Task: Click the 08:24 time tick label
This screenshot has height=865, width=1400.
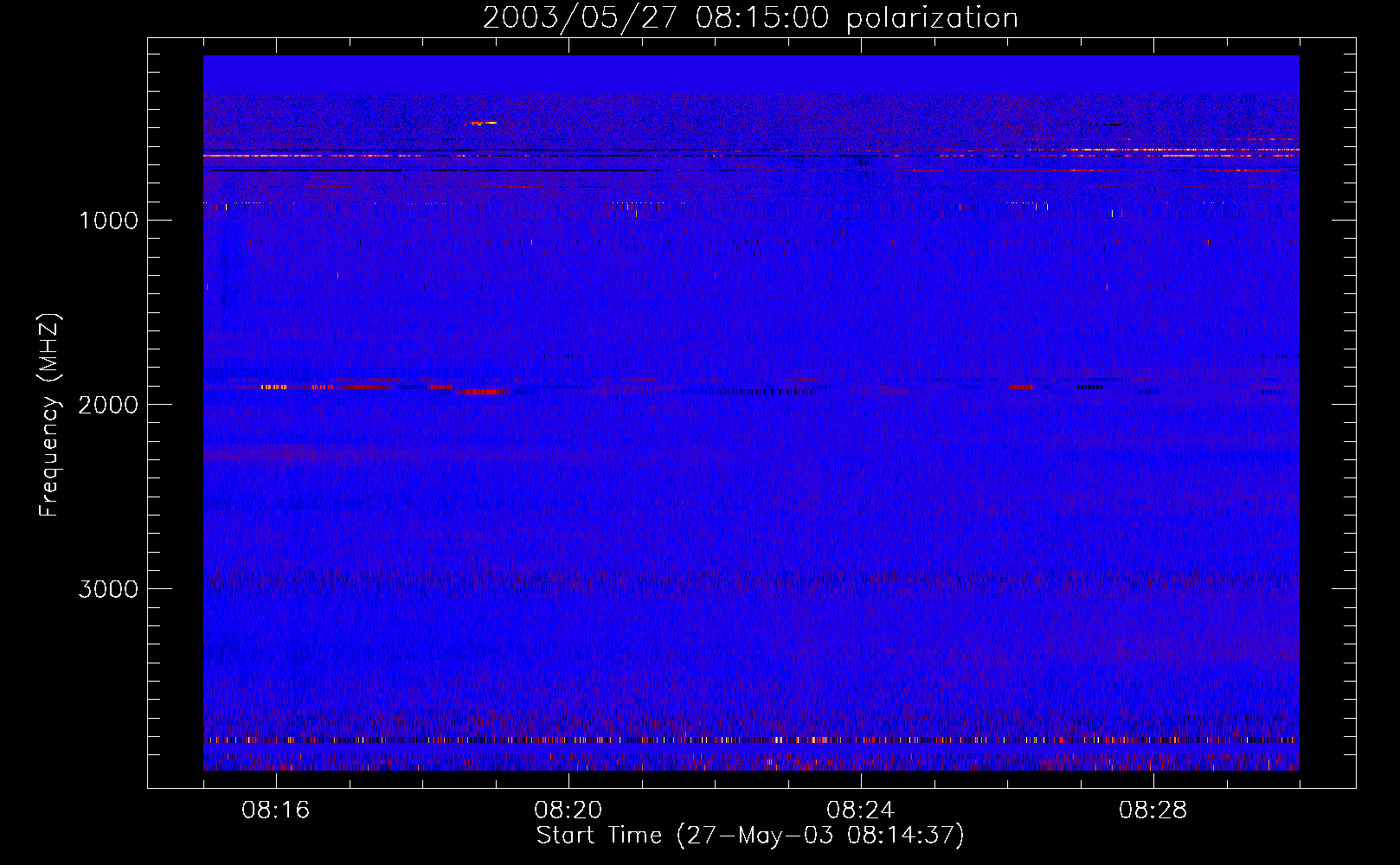Action: [x=860, y=811]
